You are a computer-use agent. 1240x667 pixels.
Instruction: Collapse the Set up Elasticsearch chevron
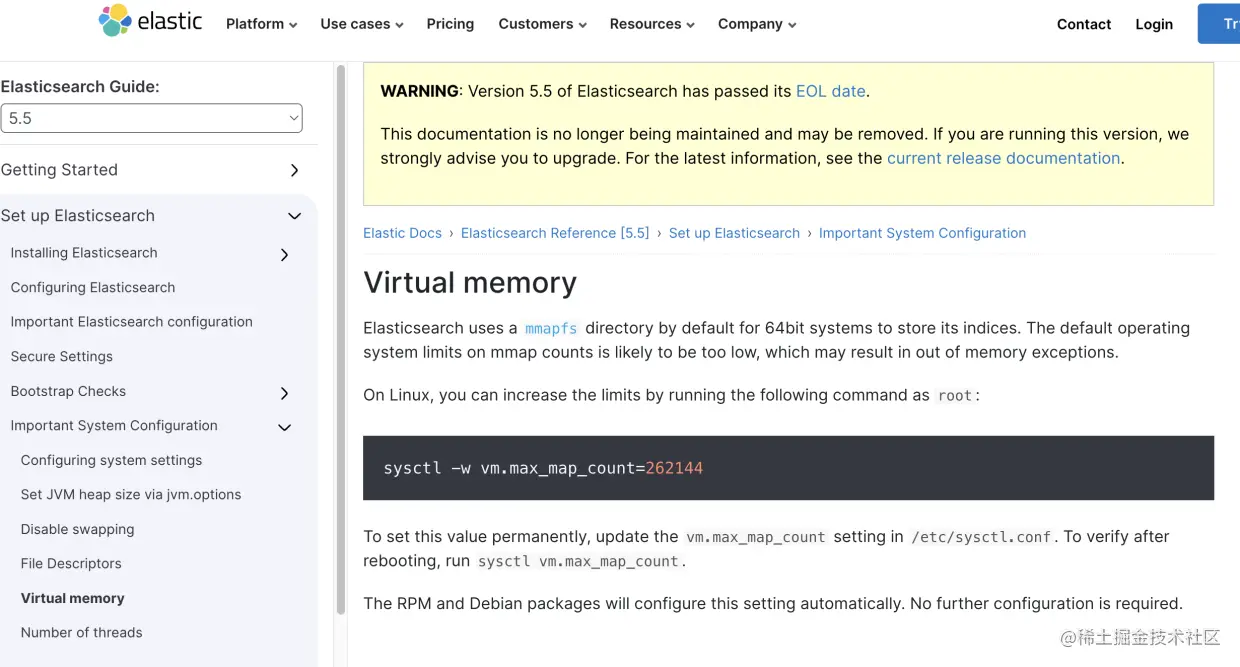(x=294, y=216)
